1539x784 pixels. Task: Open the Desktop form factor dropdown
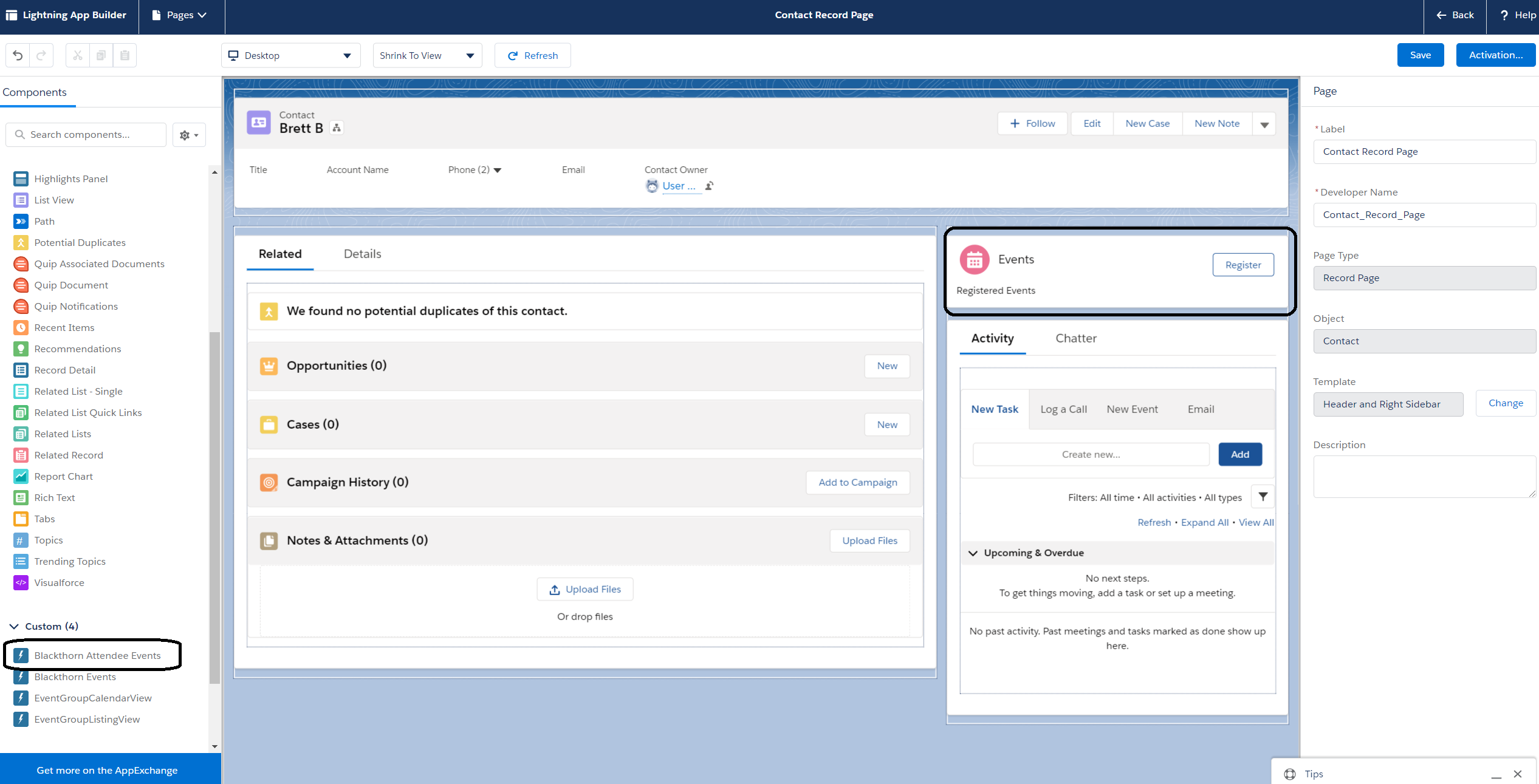pyautogui.click(x=290, y=55)
